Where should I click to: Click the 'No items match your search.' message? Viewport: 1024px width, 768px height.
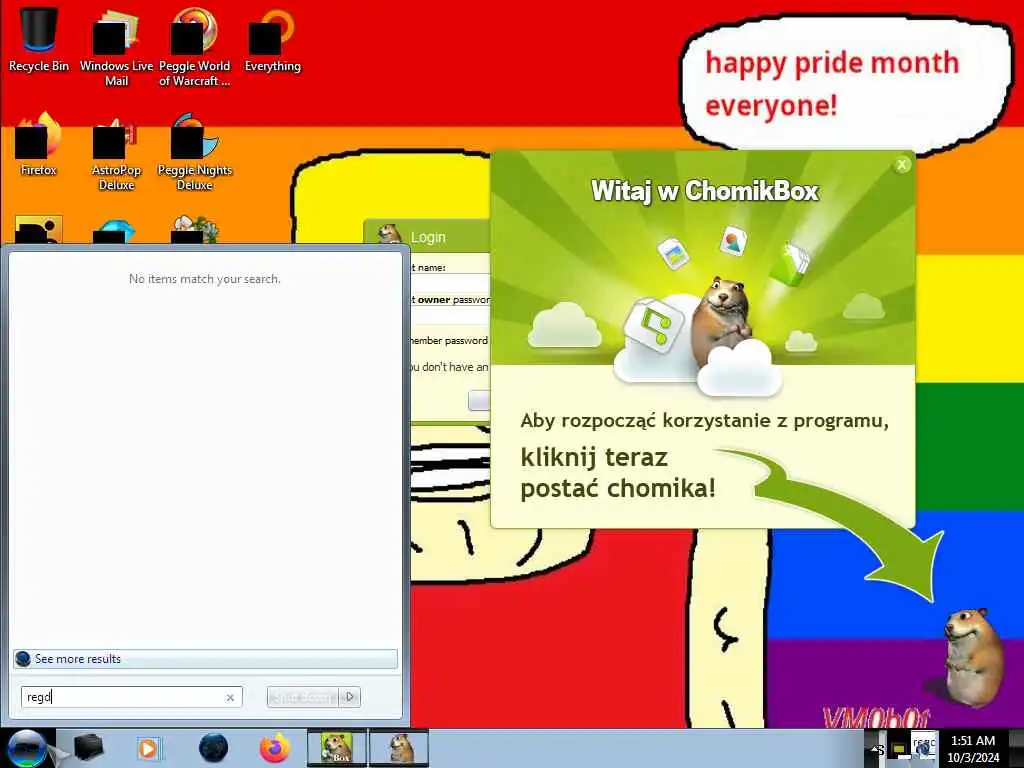coord(204,279)
